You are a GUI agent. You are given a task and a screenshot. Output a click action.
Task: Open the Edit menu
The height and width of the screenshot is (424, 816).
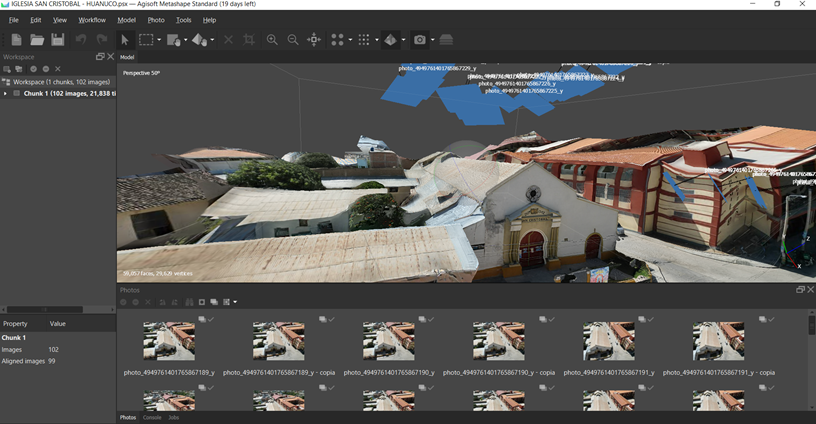(35, 20)
